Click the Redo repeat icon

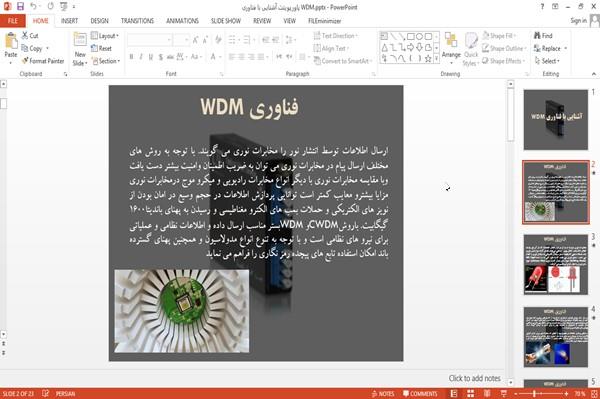click(x=51, y=7)
